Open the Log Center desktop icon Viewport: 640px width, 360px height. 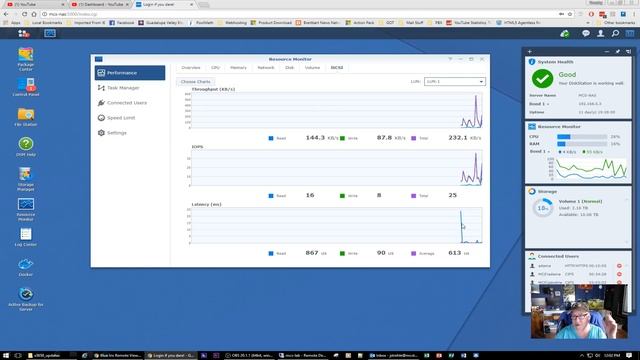coord(26,237)
